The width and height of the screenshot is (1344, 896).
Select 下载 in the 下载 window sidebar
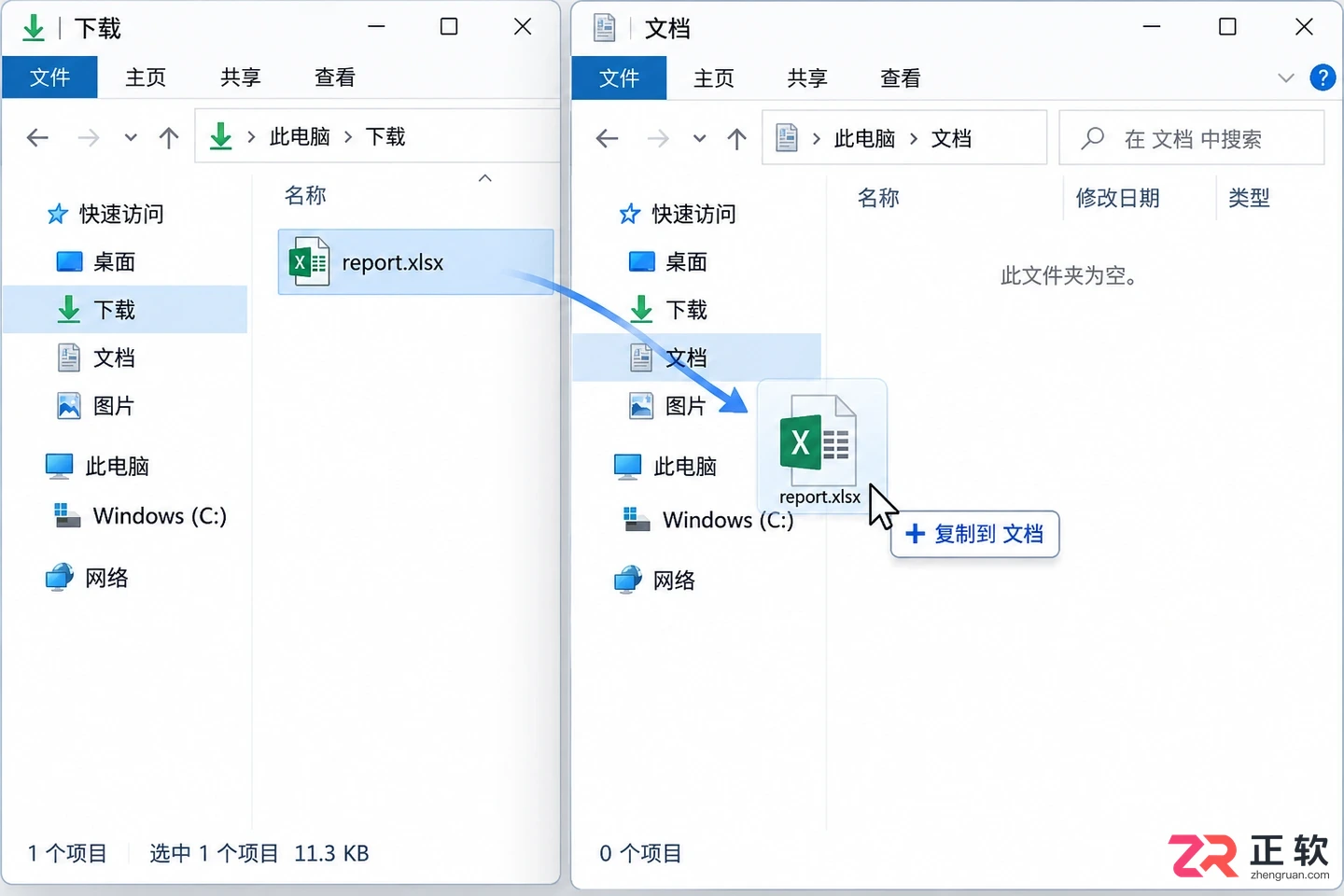pyautogui.click(x=125, y=310)
